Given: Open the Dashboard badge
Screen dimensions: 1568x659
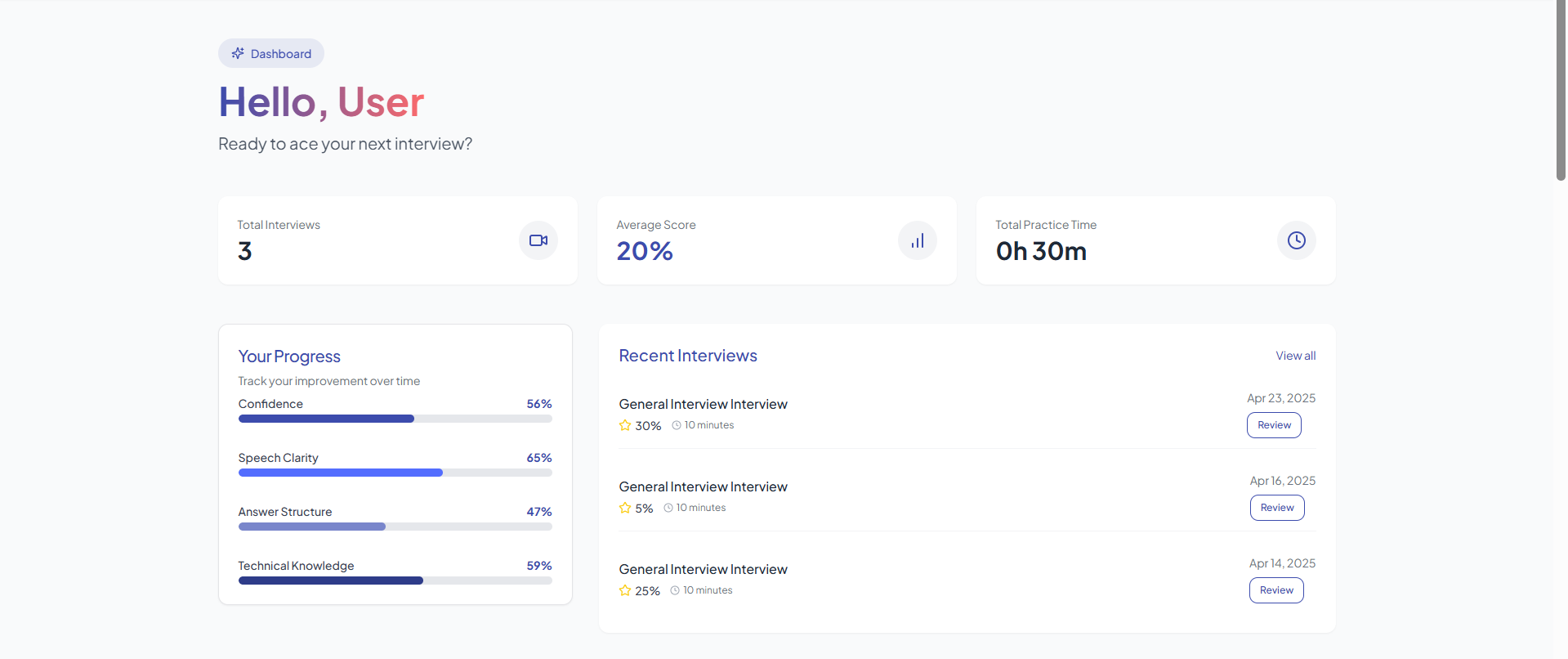Looking at the screenshot, I should click(x=271, y=53).
